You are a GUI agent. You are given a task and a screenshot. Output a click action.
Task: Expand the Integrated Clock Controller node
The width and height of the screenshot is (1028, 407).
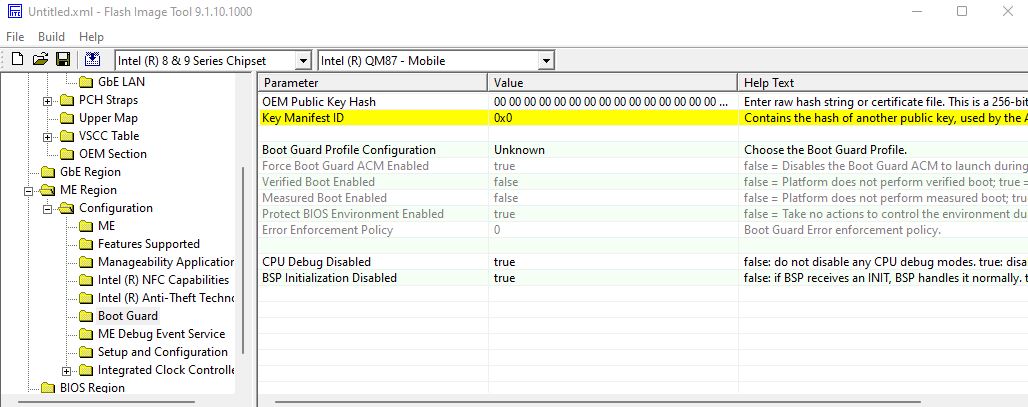coord(66,372)
